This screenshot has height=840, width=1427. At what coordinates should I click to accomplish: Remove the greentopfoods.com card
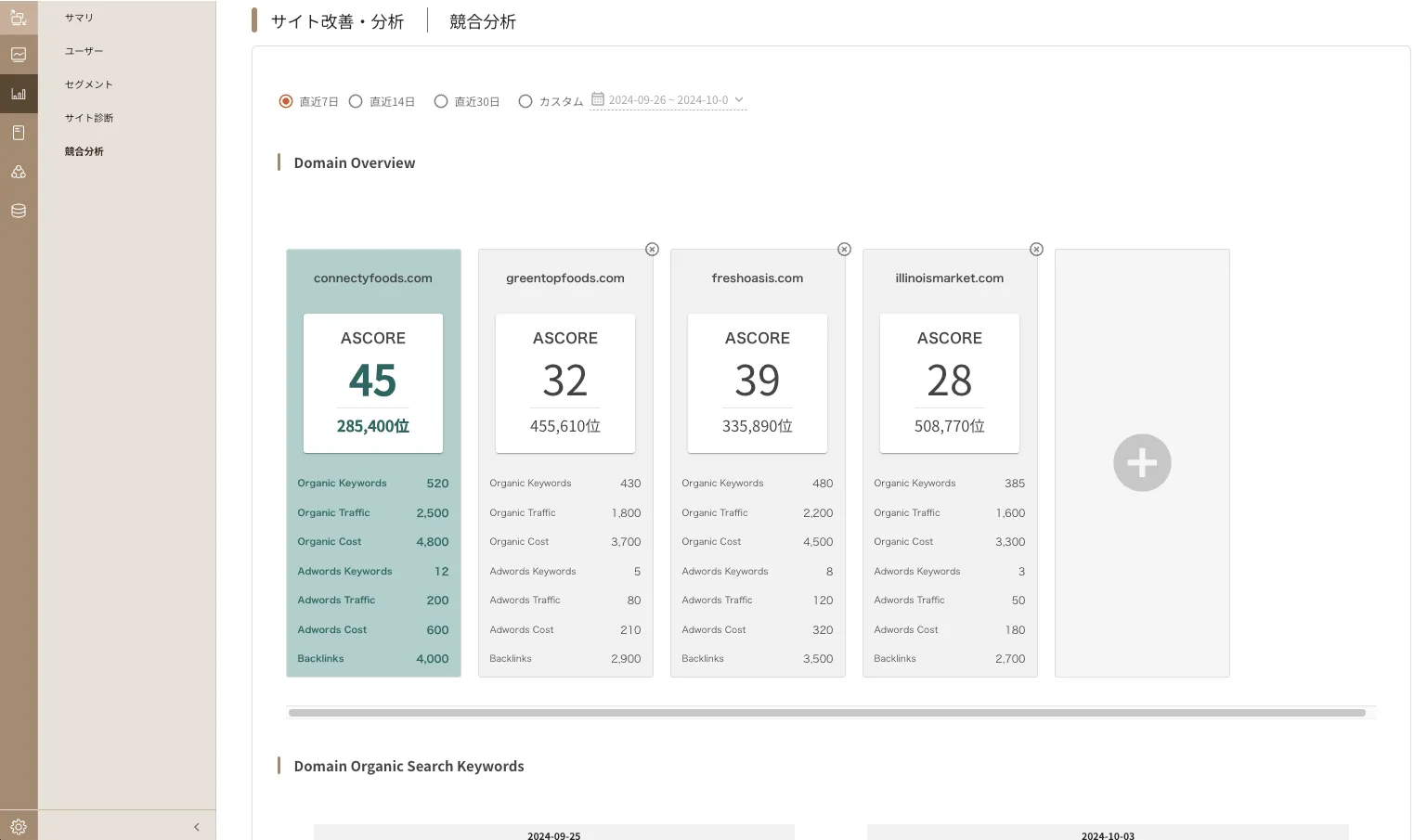tap(652, 249)
